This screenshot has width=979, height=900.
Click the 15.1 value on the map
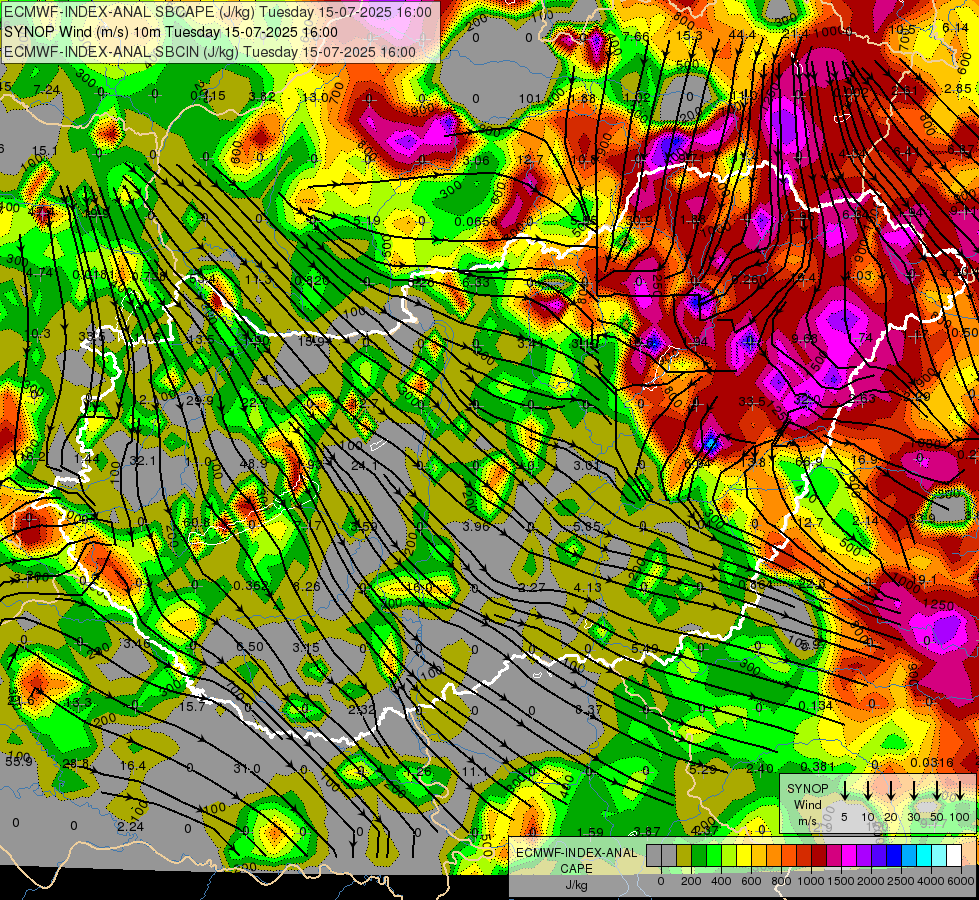(44, 151)
